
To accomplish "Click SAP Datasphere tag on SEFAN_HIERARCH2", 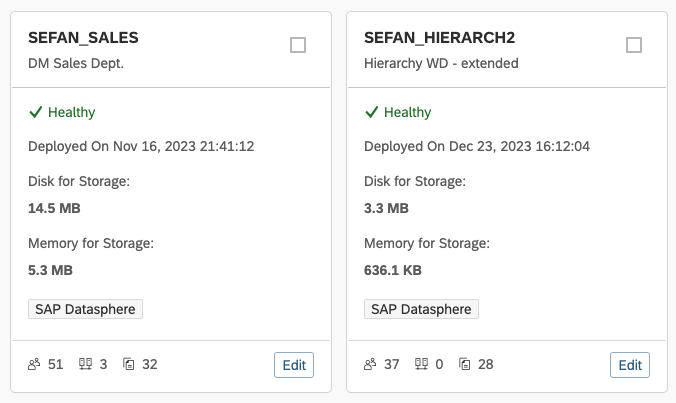I will (421, 309).
